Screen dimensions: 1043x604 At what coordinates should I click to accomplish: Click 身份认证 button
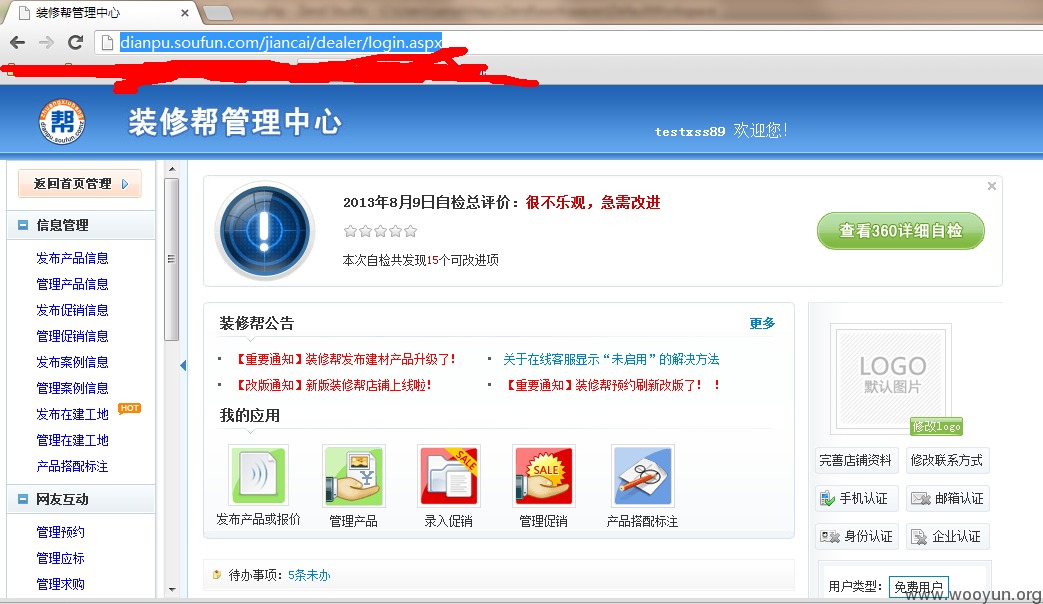(856, 536)
